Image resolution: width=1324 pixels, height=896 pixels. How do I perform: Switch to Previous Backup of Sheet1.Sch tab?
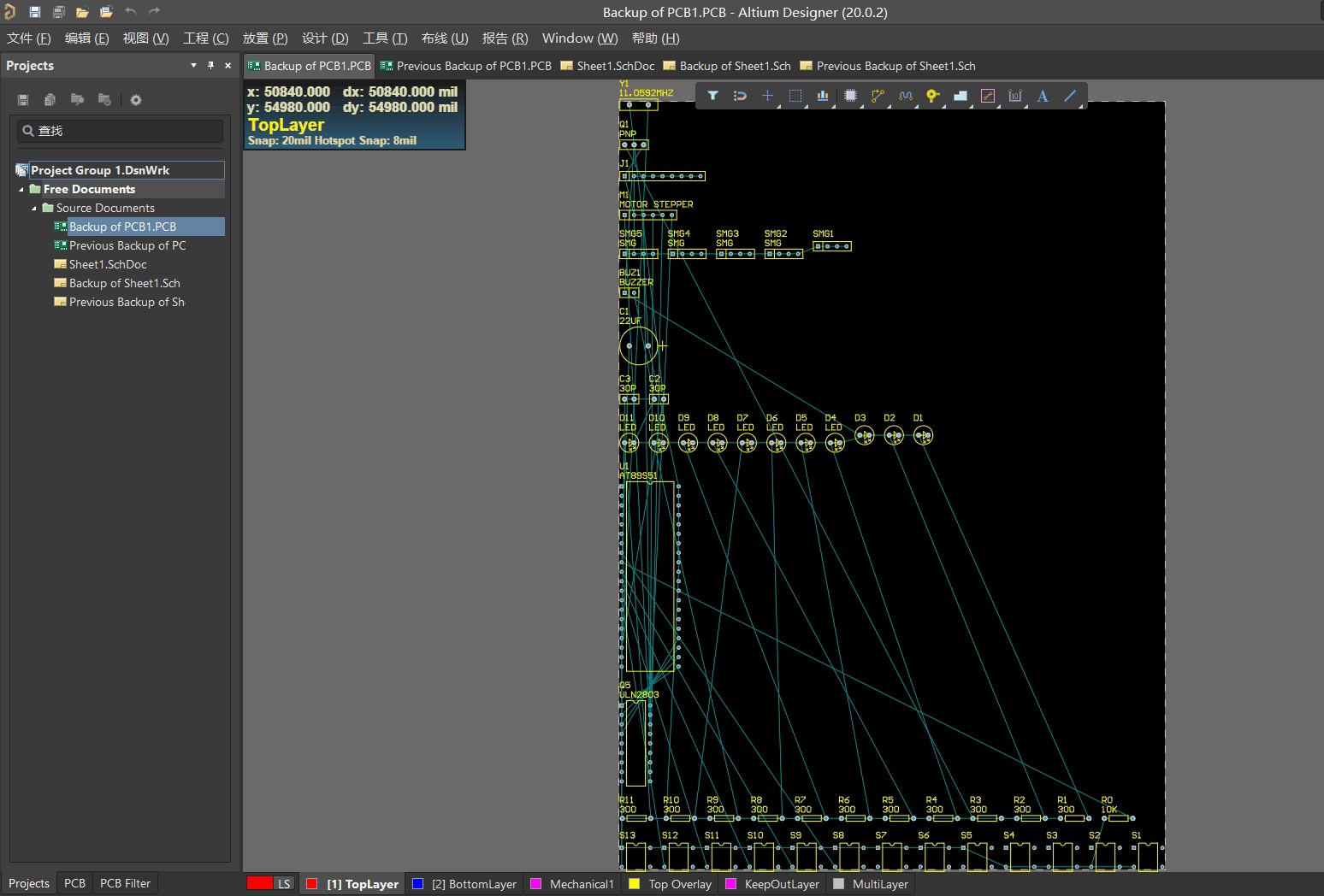[x=888, y=66]
